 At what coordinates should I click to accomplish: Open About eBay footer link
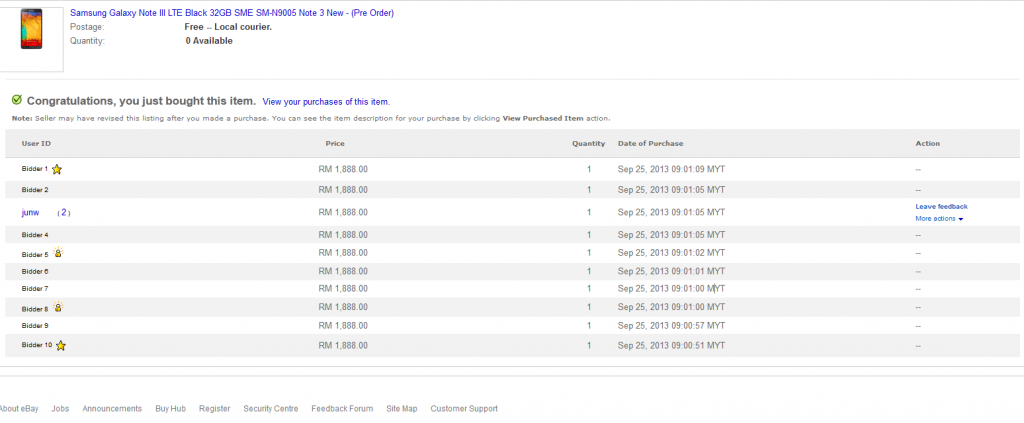18,409
